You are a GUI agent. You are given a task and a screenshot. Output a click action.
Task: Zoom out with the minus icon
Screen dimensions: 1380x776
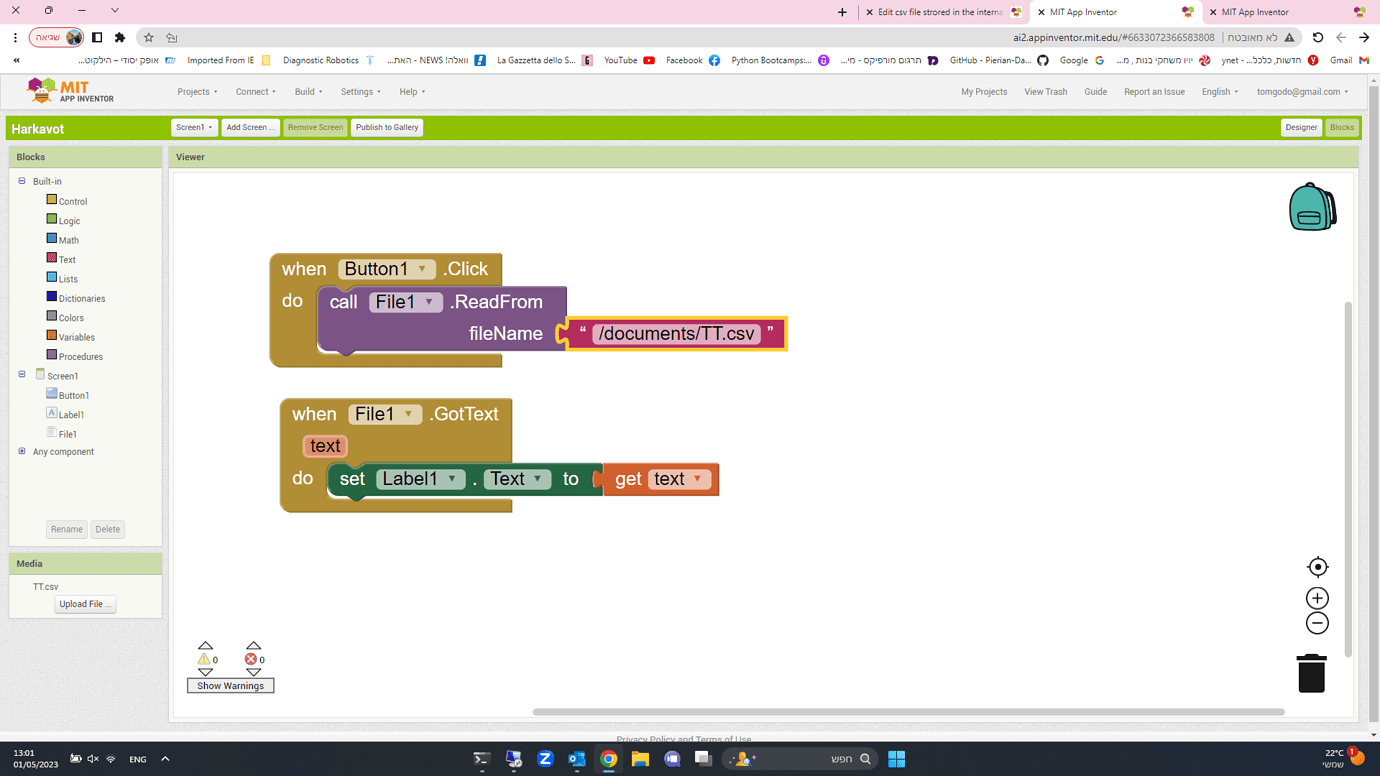[x=1317, y=623]
